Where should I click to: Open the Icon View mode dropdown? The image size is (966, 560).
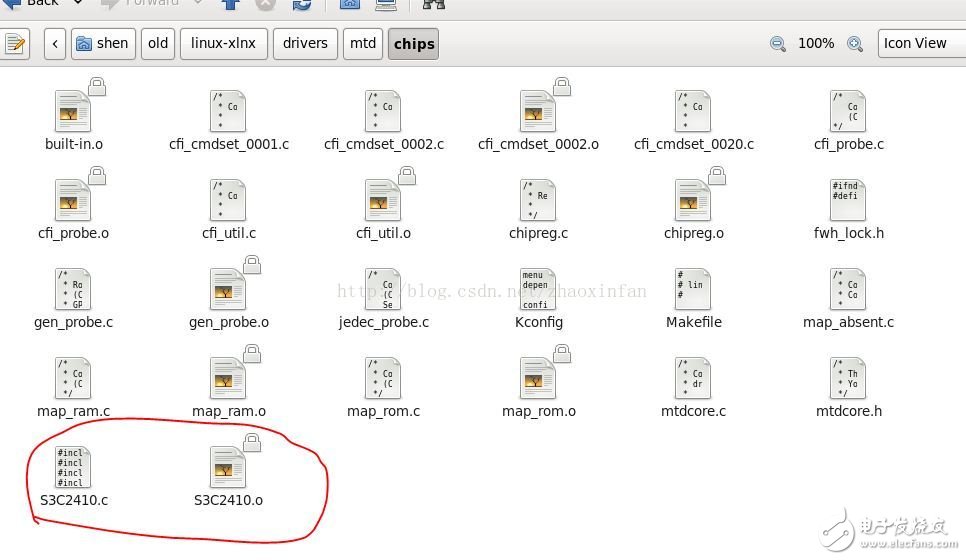tap(920, 44)
